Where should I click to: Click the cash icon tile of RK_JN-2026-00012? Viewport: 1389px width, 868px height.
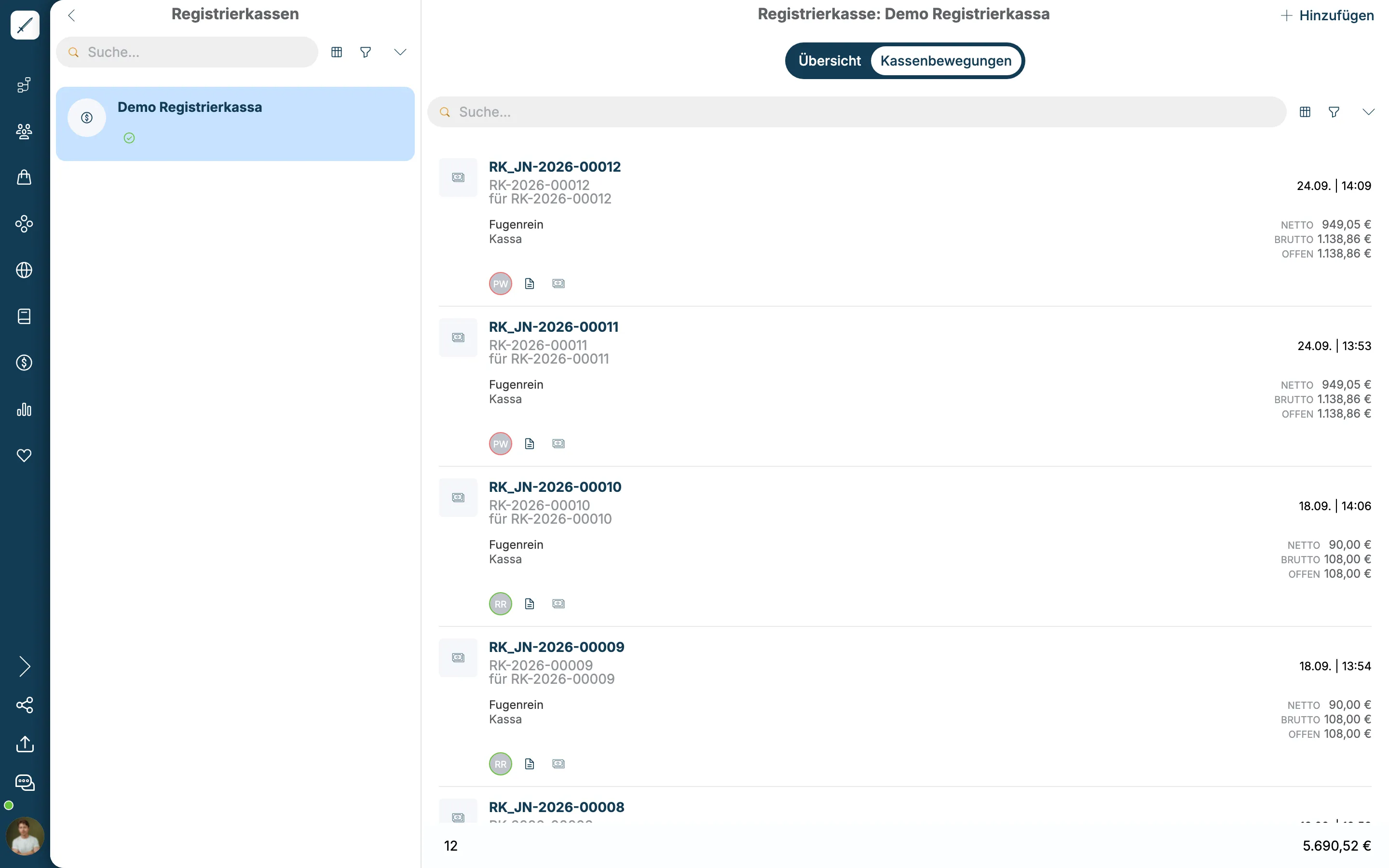[458, 177]
